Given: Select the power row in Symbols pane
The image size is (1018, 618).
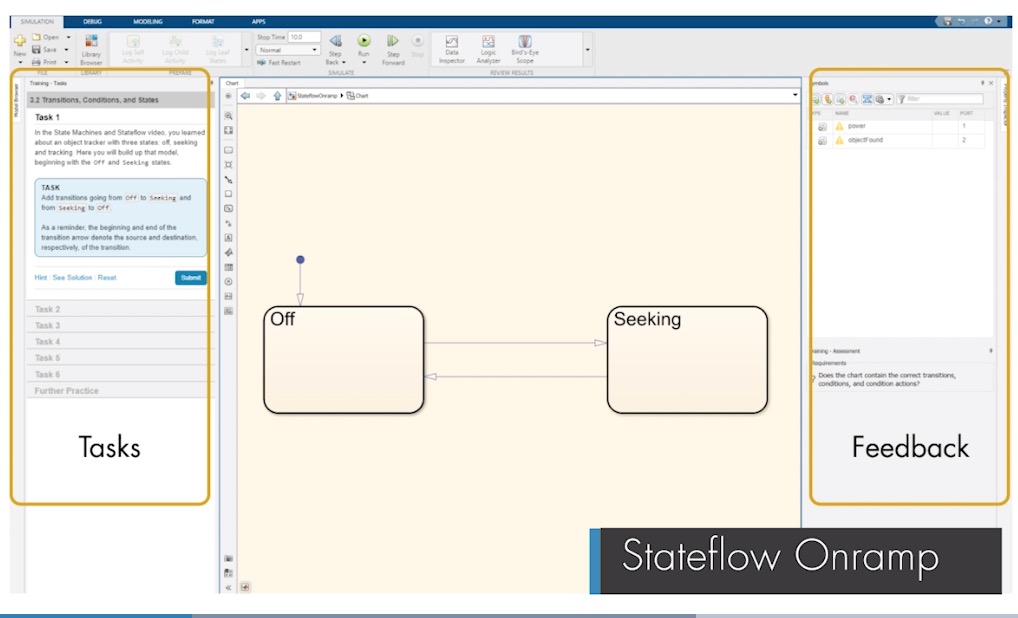Looking at the screenshot, I should 899,126.
